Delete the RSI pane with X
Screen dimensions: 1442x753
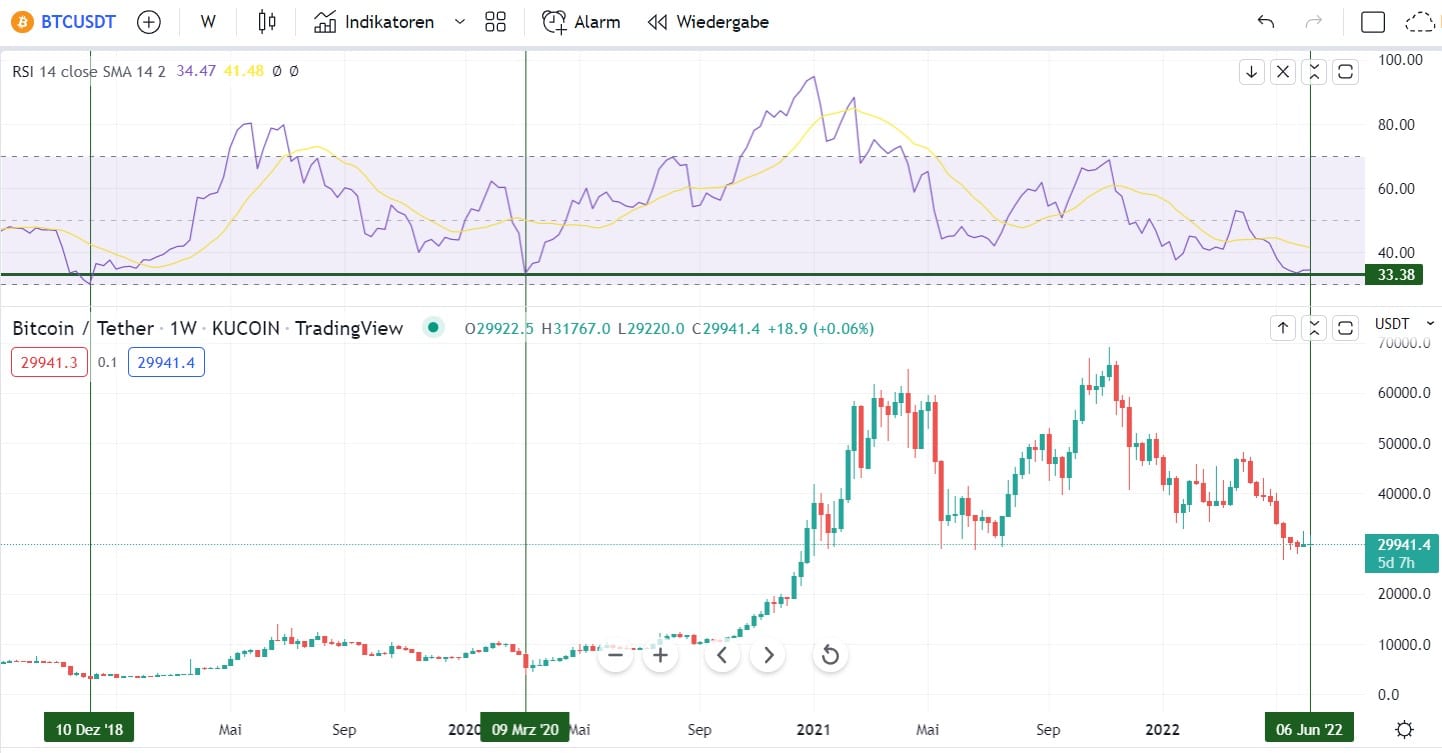pos(1283,71)
